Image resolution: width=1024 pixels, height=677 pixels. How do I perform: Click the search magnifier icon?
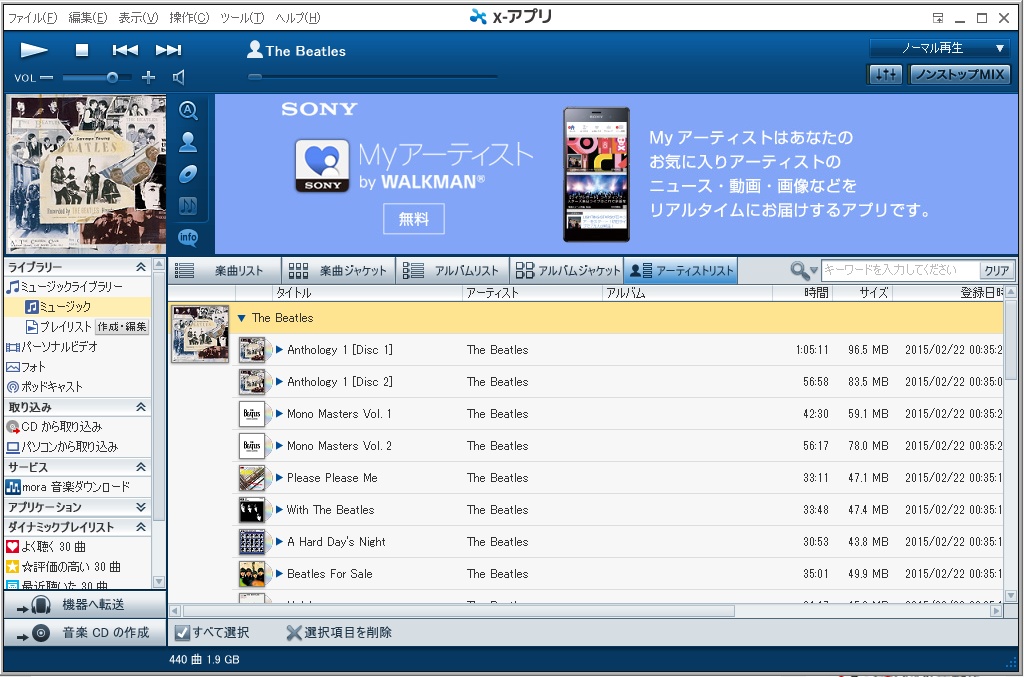coord(799,270)
